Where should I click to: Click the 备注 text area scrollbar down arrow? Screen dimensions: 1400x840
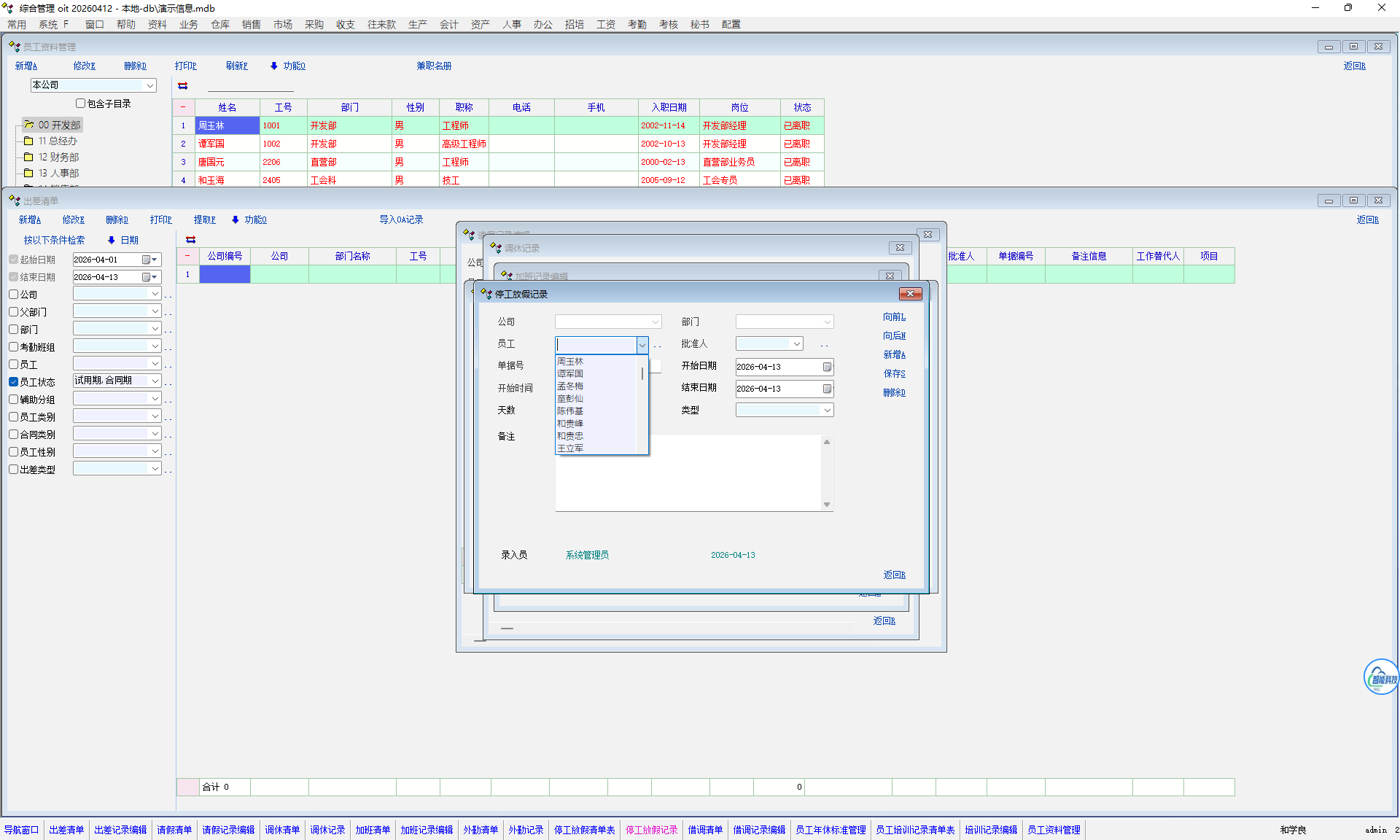[x=827, y=505]
